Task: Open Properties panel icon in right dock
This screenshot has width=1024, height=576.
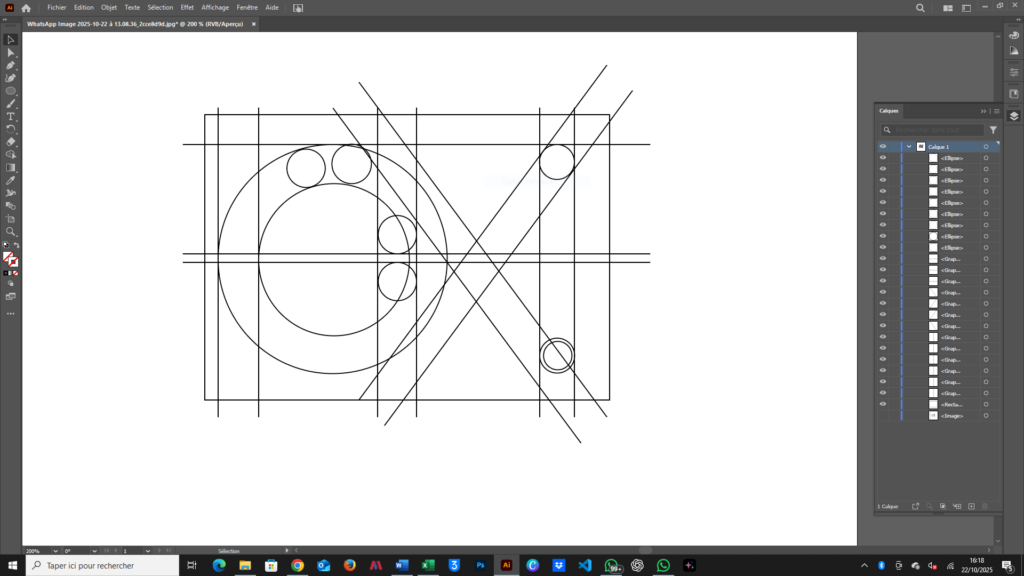Action: [x=1014, y=72]
